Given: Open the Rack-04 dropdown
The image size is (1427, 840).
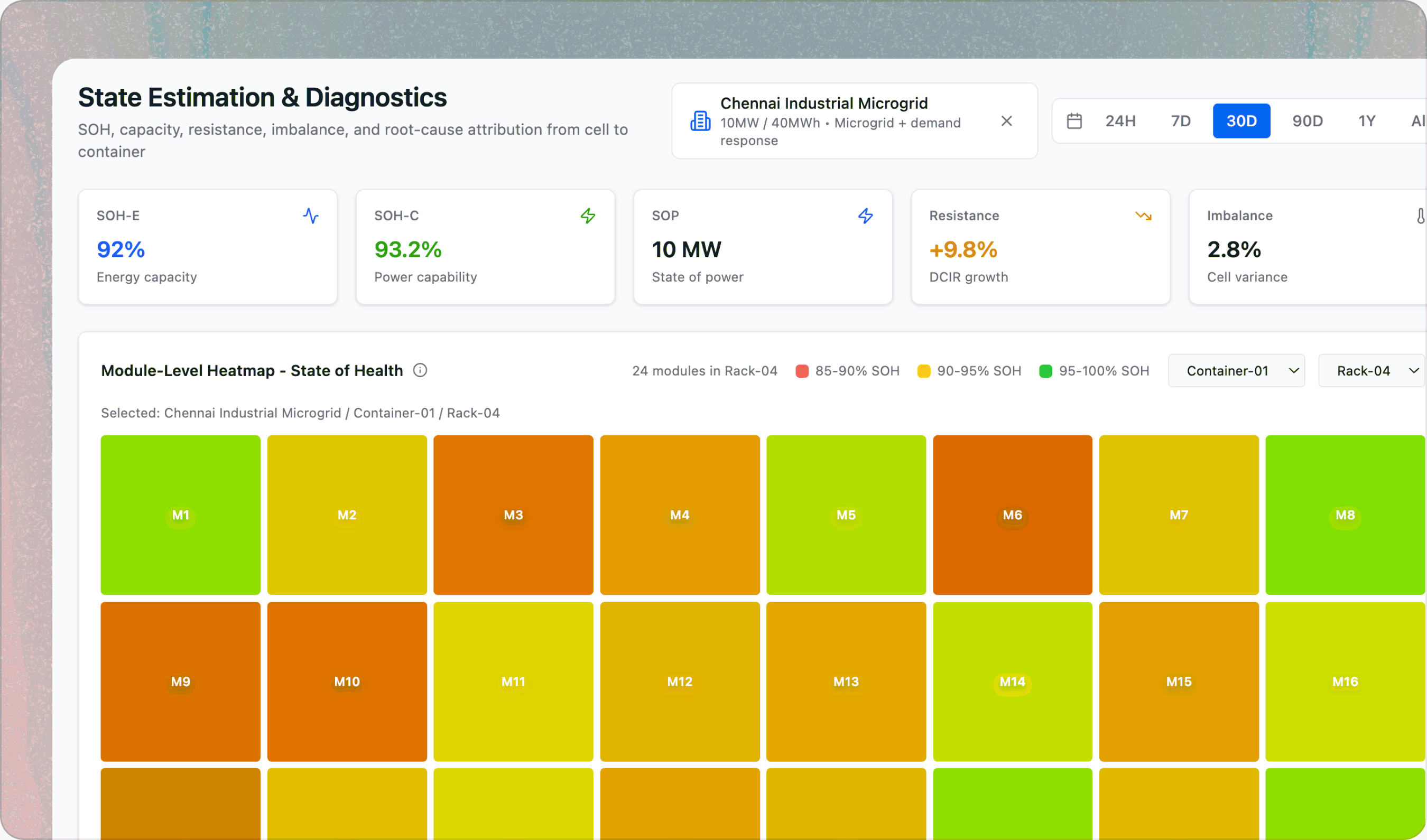Looking at the screenshot, I should (x=1372, y=371).
